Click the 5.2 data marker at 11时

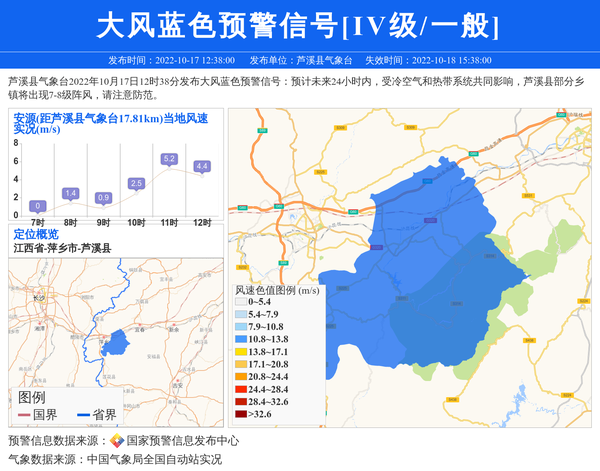click(x=169, y=159)
